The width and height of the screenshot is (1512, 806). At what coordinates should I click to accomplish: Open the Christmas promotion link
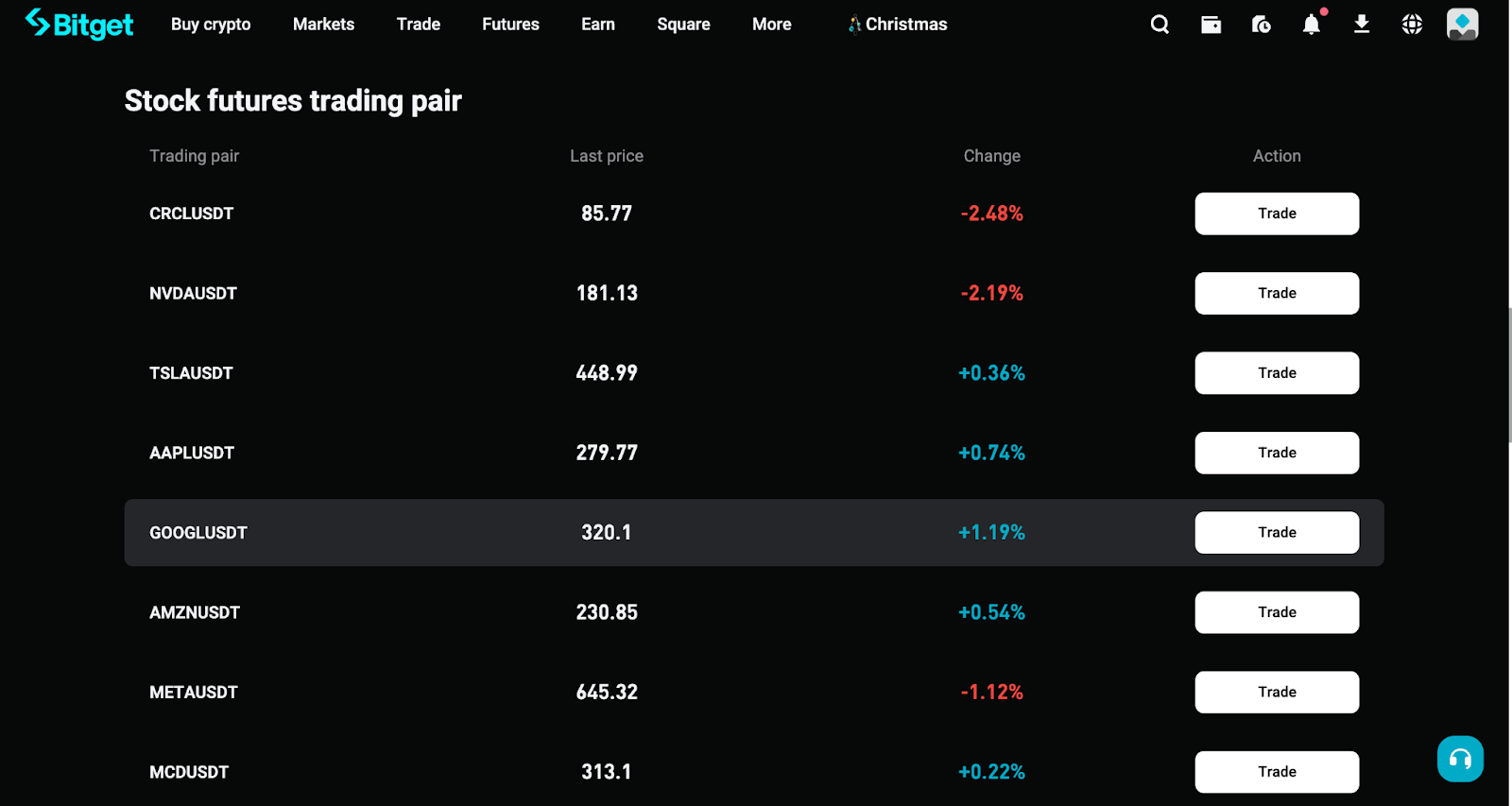tap(898, 25)
